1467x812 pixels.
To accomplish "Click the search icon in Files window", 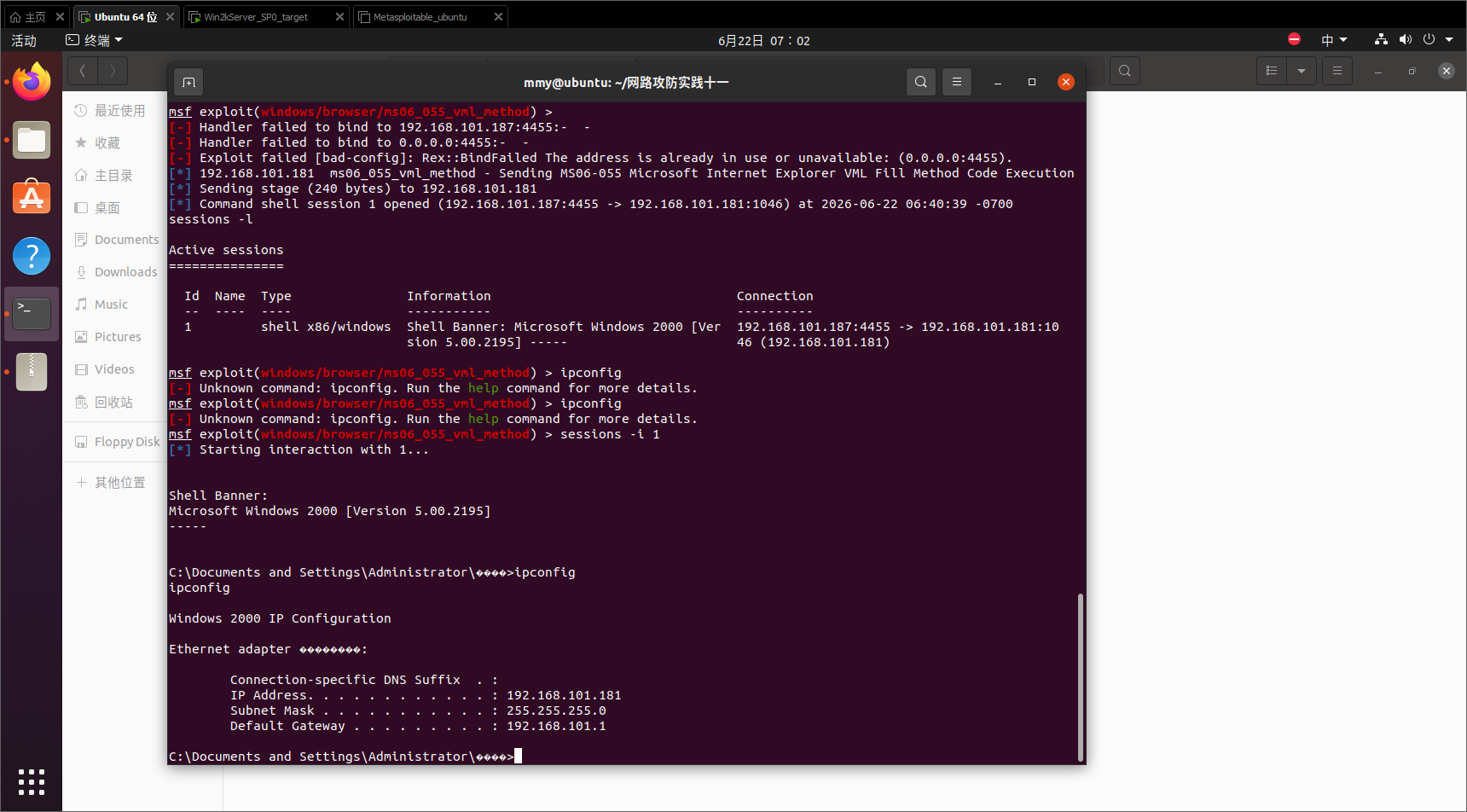I will click(x=1125, y=71).
